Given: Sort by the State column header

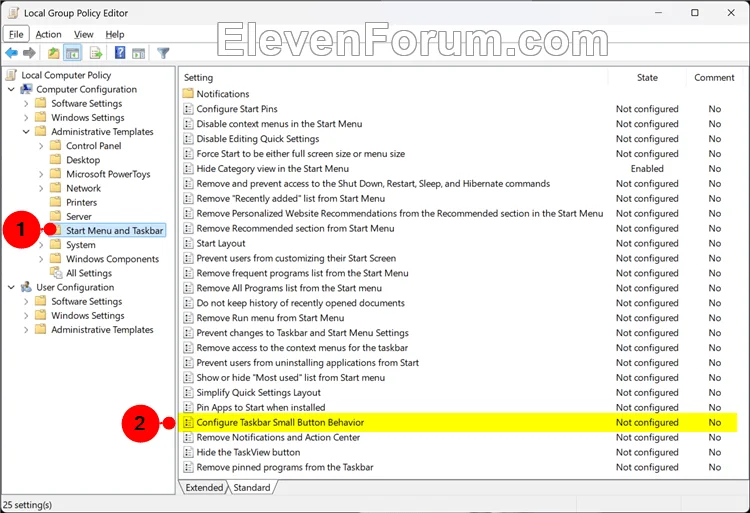Looking at the screenshot, I should coord(647,77).
